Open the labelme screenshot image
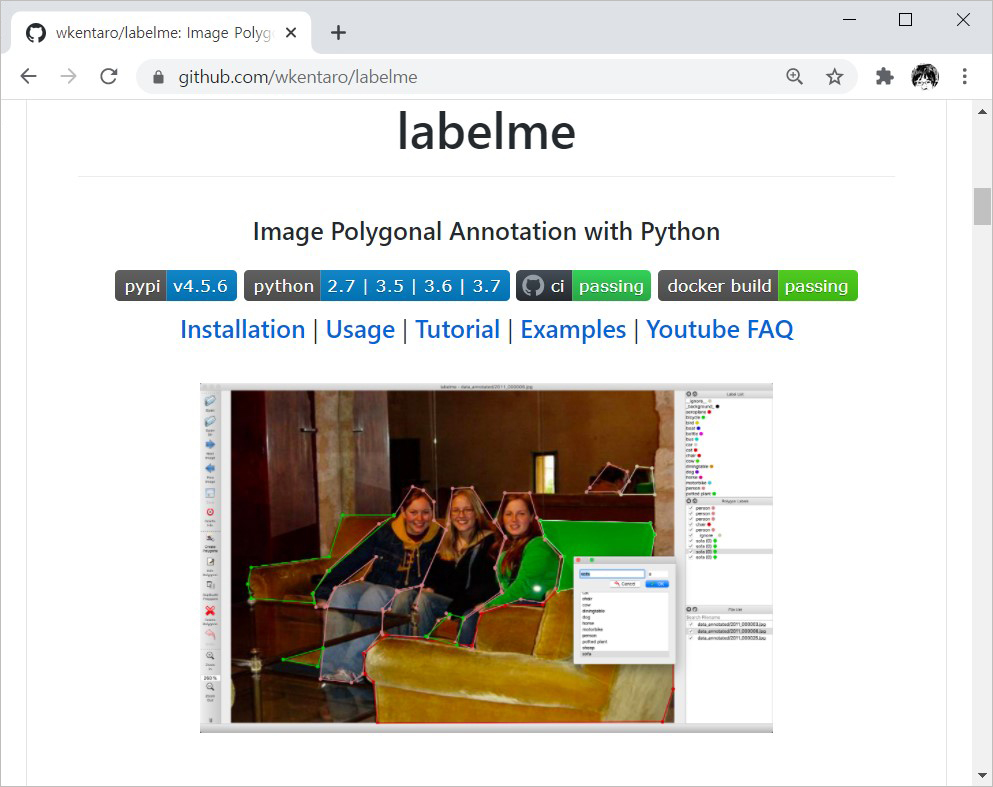This screenshot has height=787, width=993. tap(486, 558)
